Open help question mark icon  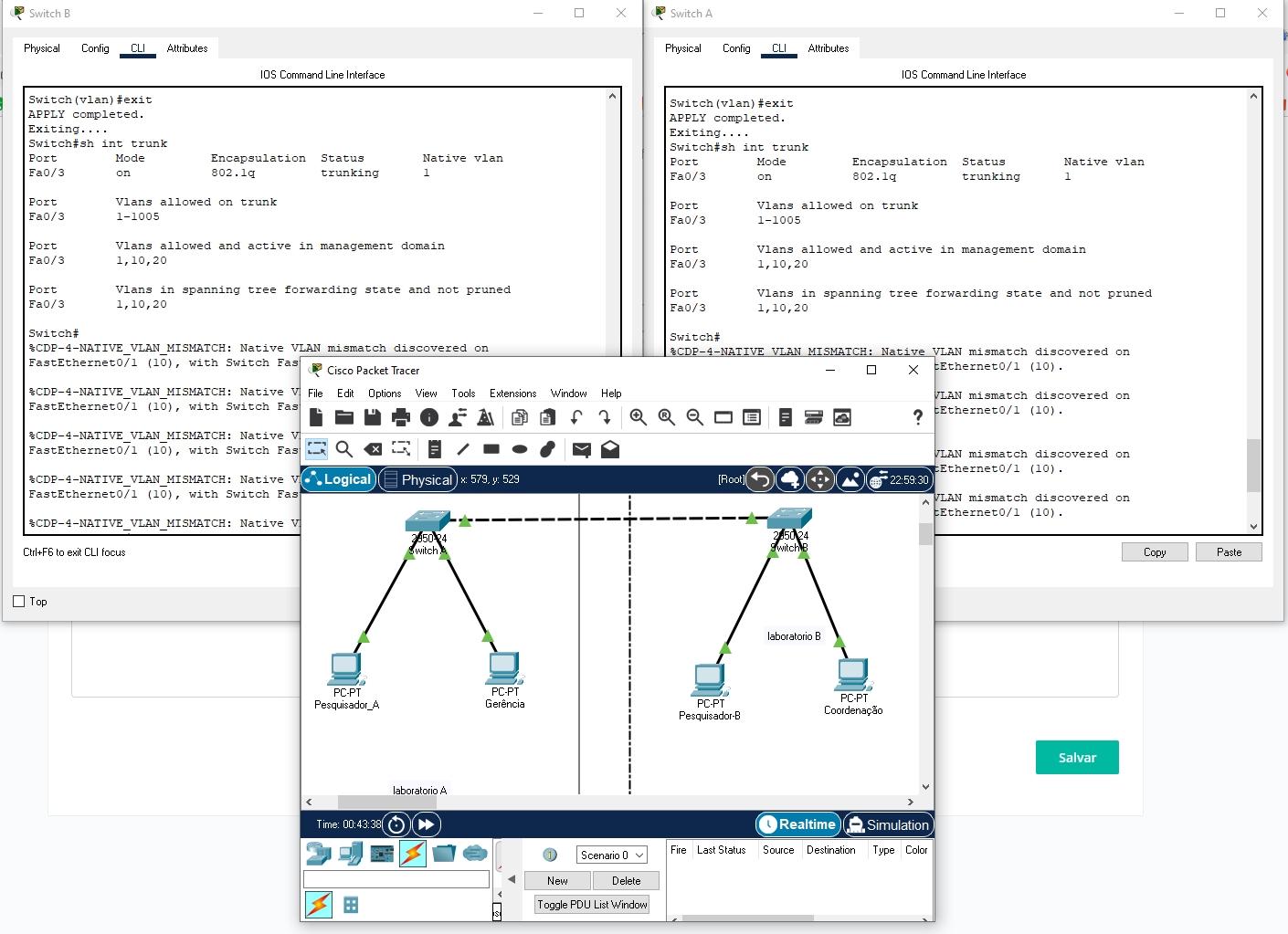click(917, 417)
